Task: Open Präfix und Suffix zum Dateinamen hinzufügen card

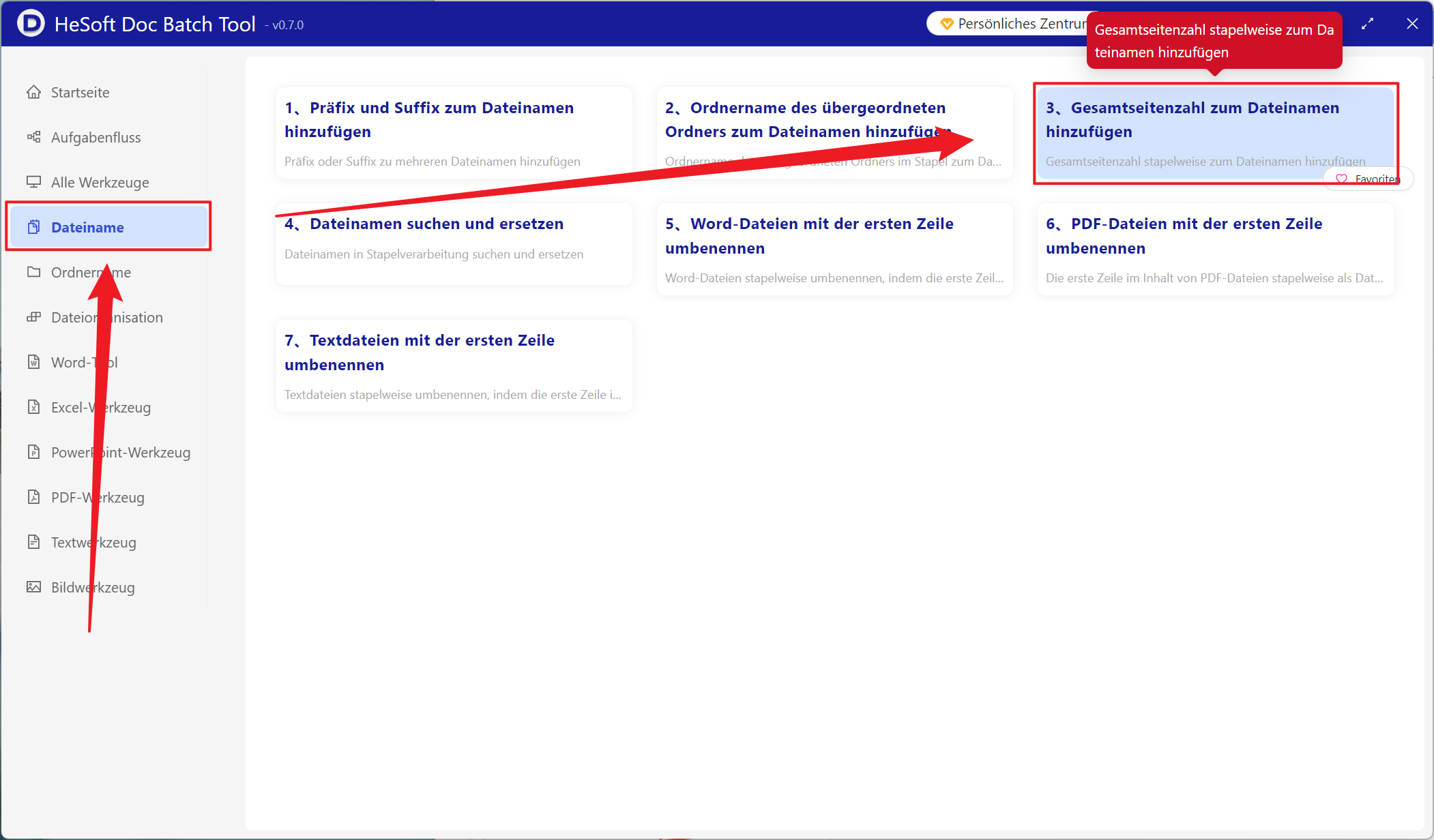Action: 454,133
